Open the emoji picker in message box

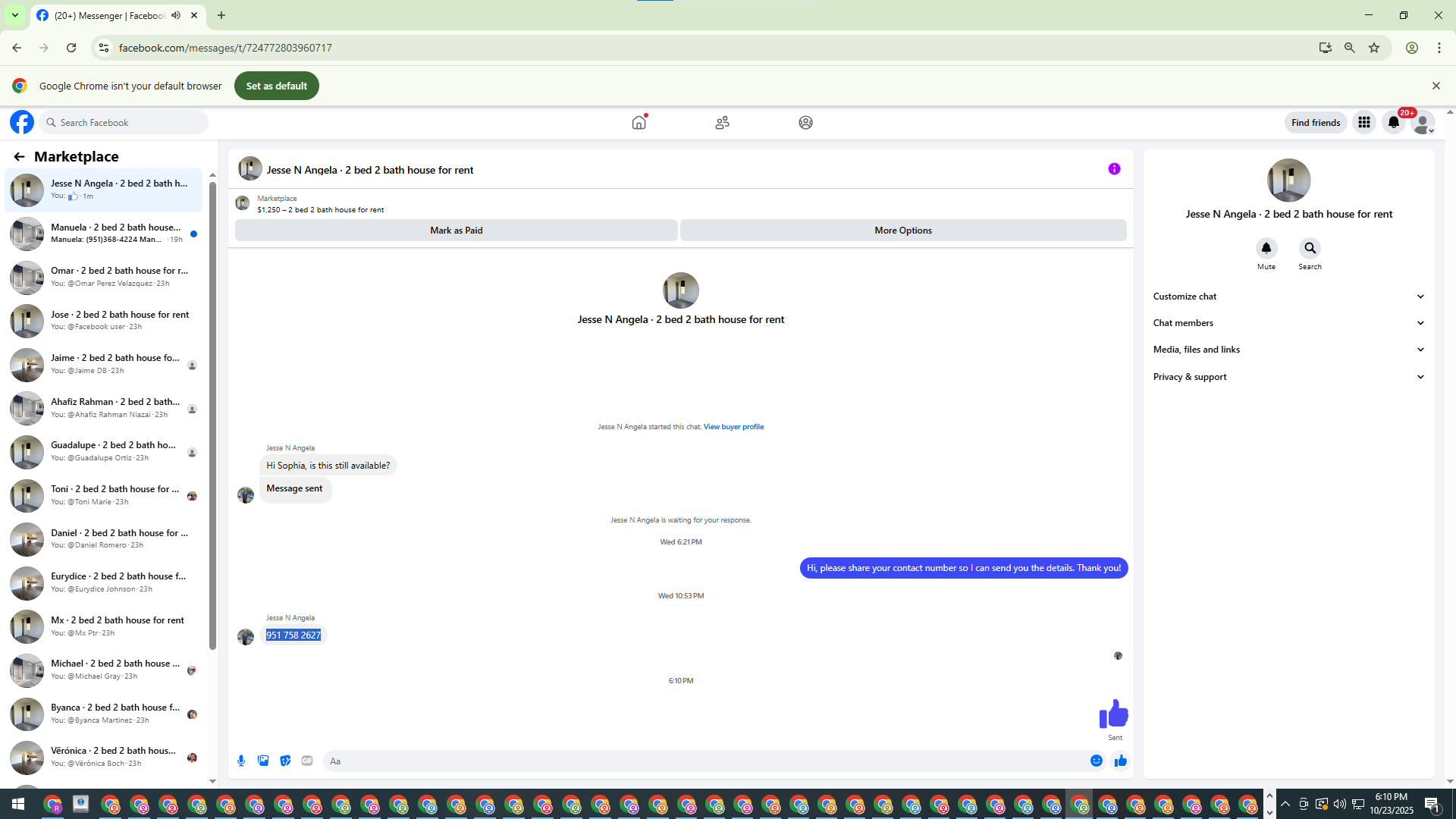(x=1097, y=761)
